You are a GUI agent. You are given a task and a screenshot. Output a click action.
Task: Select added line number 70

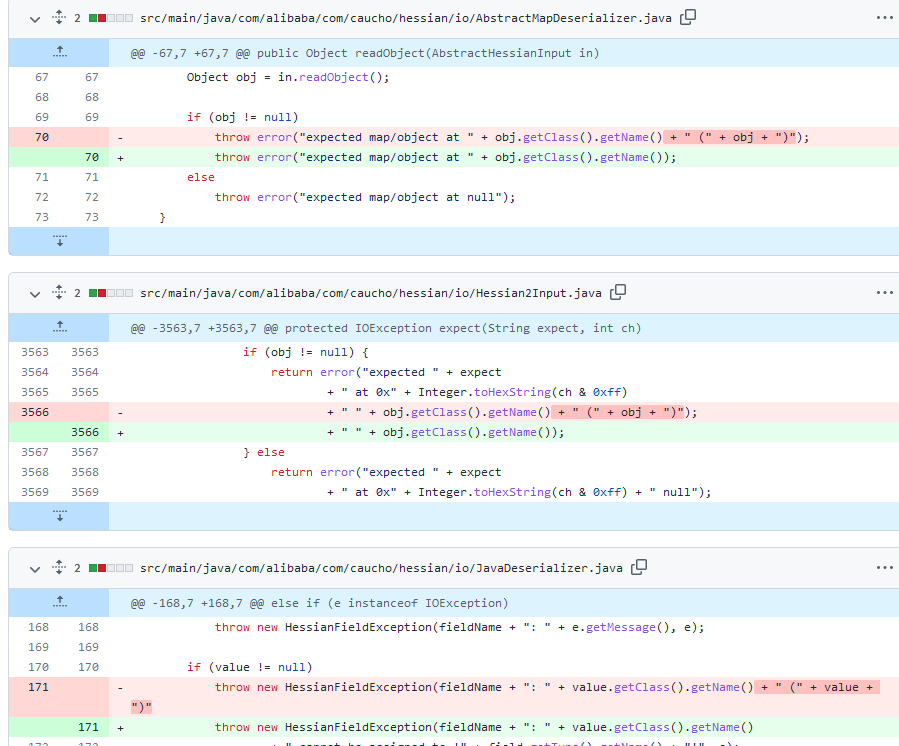pyautogui.click(x=92, y=157)
